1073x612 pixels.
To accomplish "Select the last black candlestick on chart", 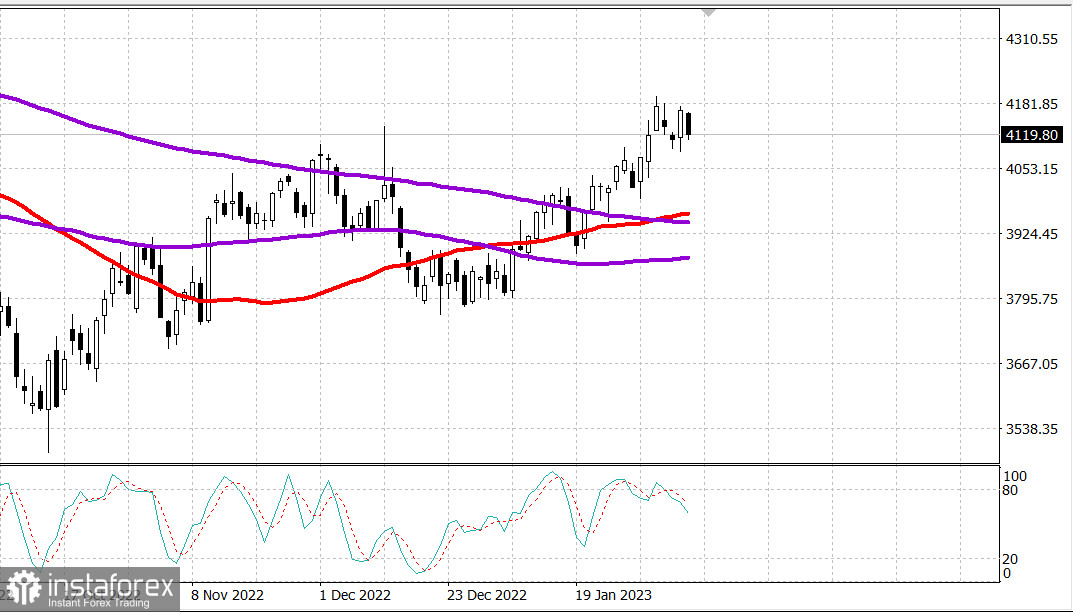I will [x=688, y=125].
